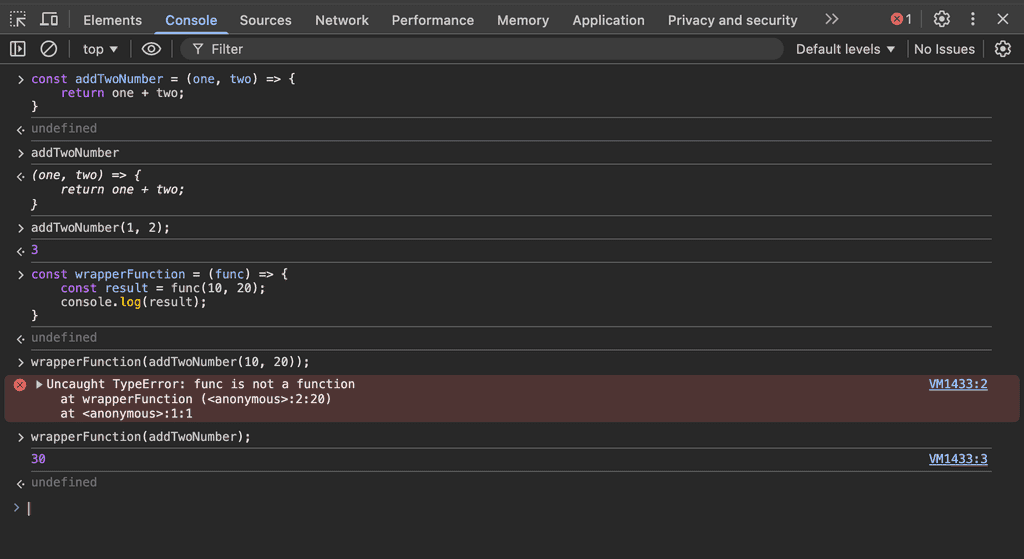This screenshot has width=1024, height=559.
Task: Show more tabs via the double chevron
Action: [x=831, y=19]
